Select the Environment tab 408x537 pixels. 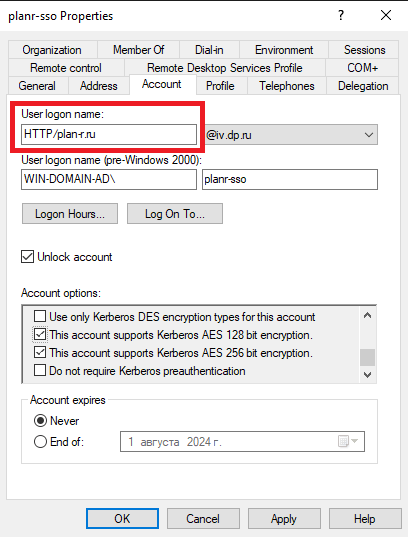tap(284, 50)
